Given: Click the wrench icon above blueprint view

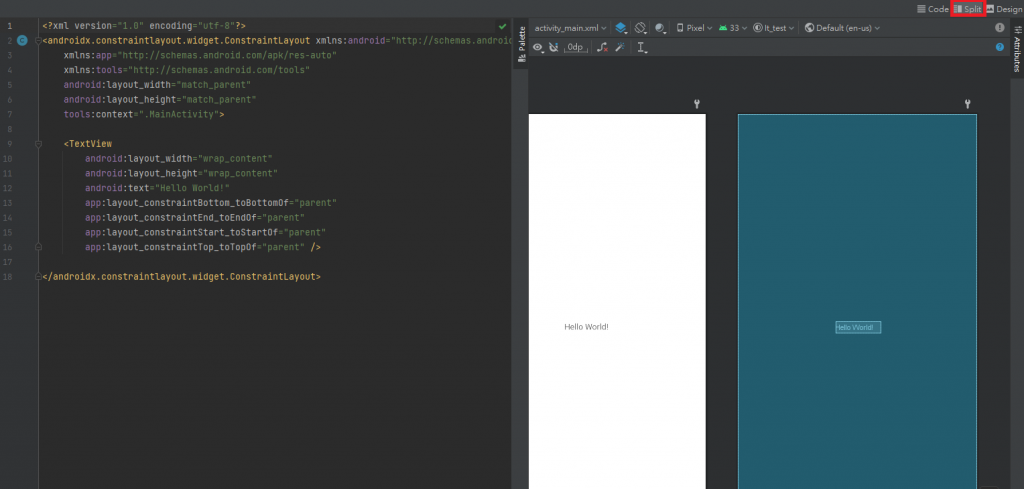Looking at the screenshot, I should [968, 104].
